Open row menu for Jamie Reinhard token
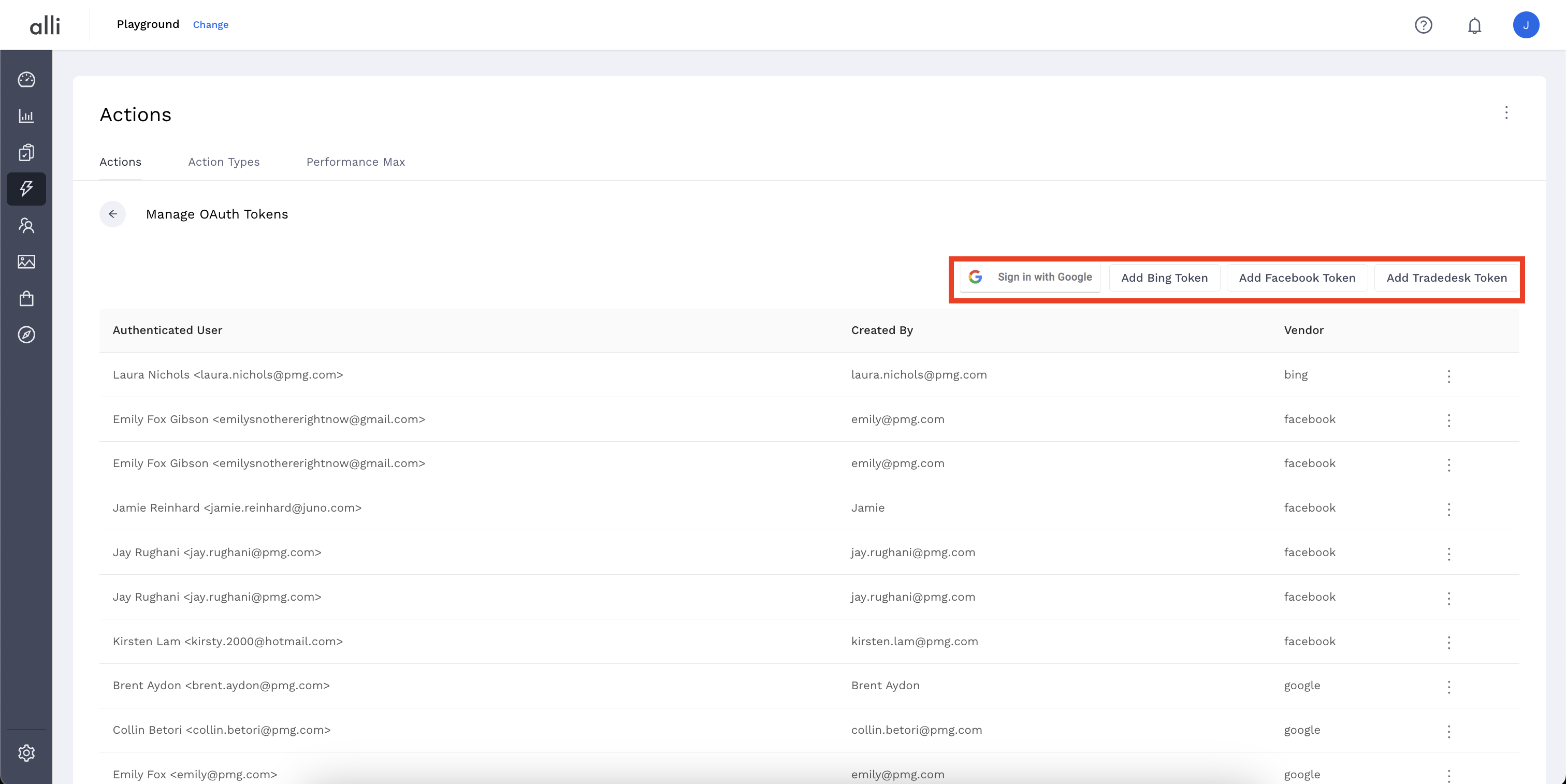 (1448, 510)
